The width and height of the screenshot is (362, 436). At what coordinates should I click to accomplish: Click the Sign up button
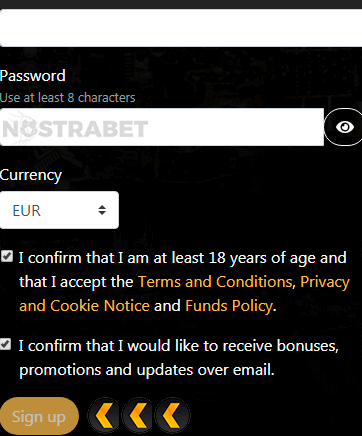39,416
